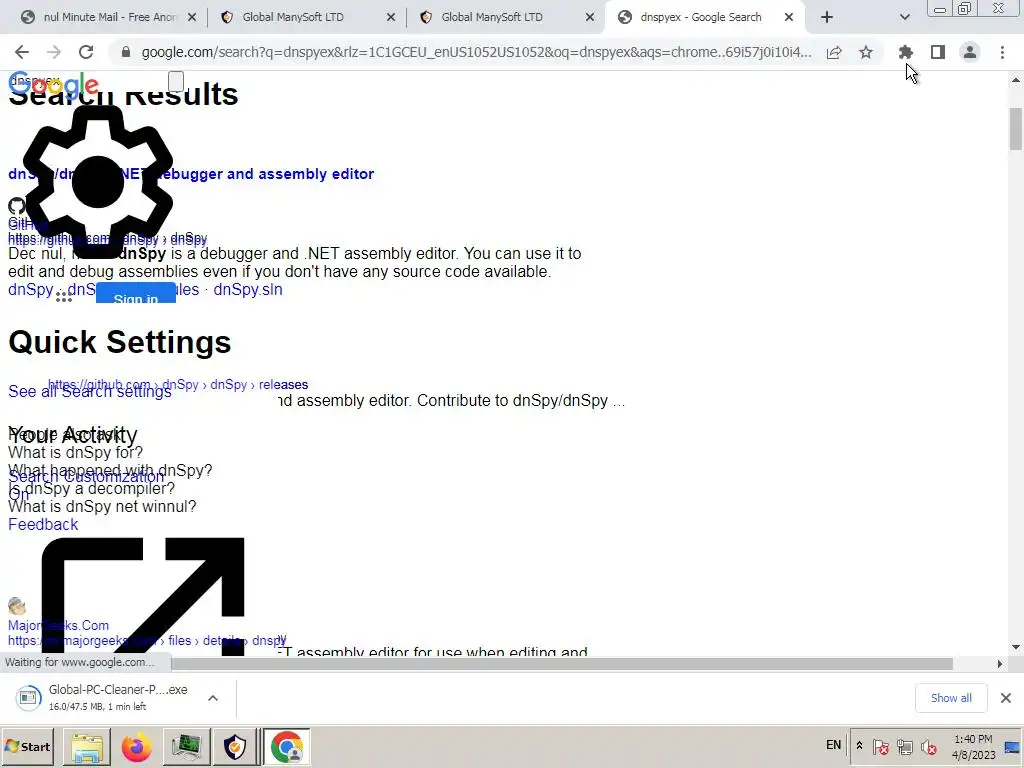Show hidden system tray icons
This screenshot has width=1024, height=768.
tap(859, 745)
